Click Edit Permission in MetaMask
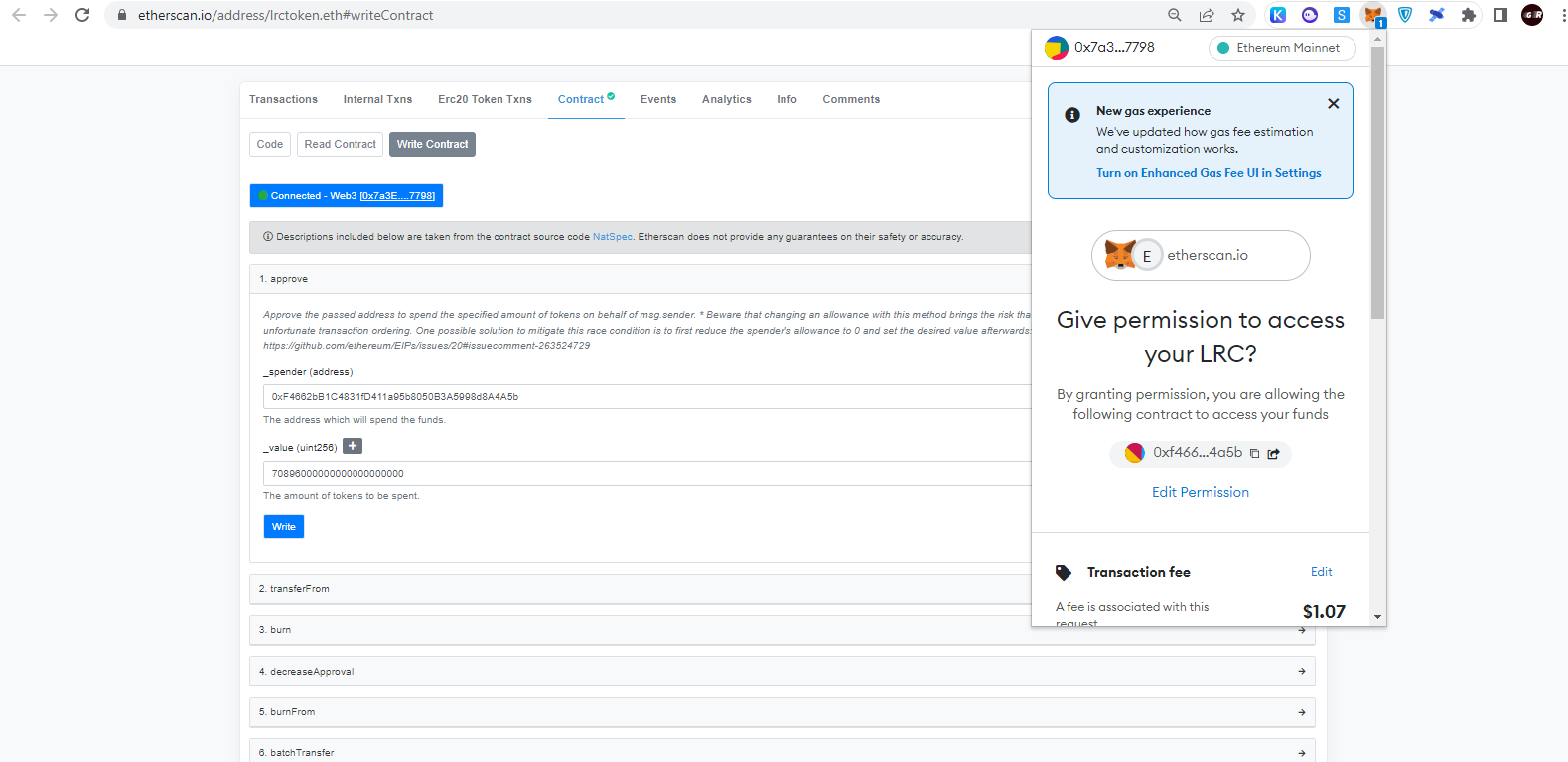 click(x=1201, y=492)
